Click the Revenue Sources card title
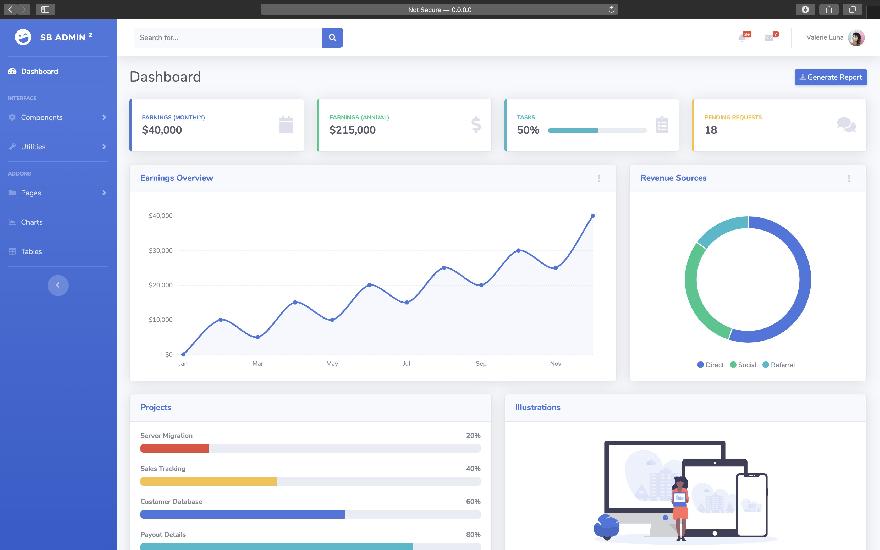 [x=673, y=178]
